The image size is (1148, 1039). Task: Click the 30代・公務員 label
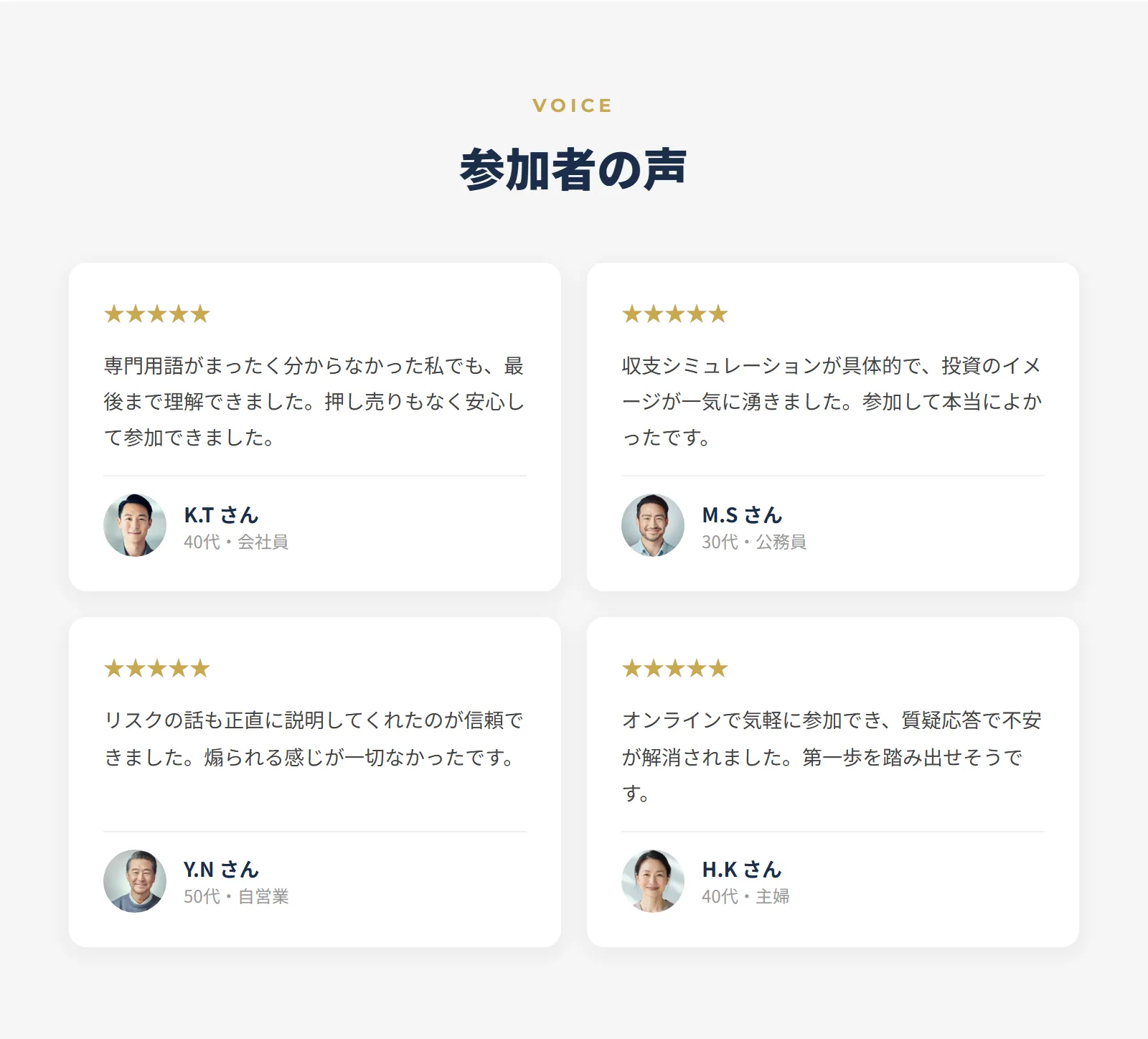pos(754,542)
